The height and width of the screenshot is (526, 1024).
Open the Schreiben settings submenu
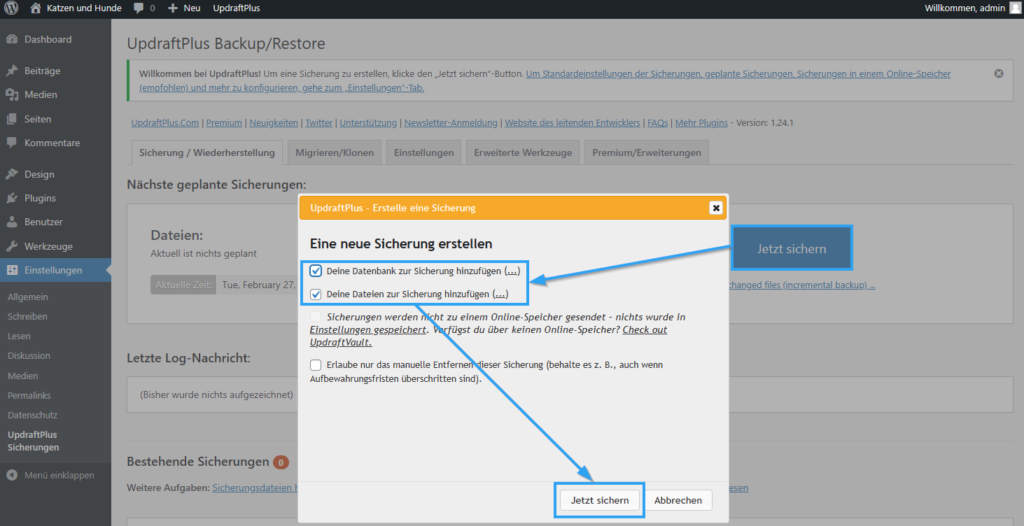(27, 316)
